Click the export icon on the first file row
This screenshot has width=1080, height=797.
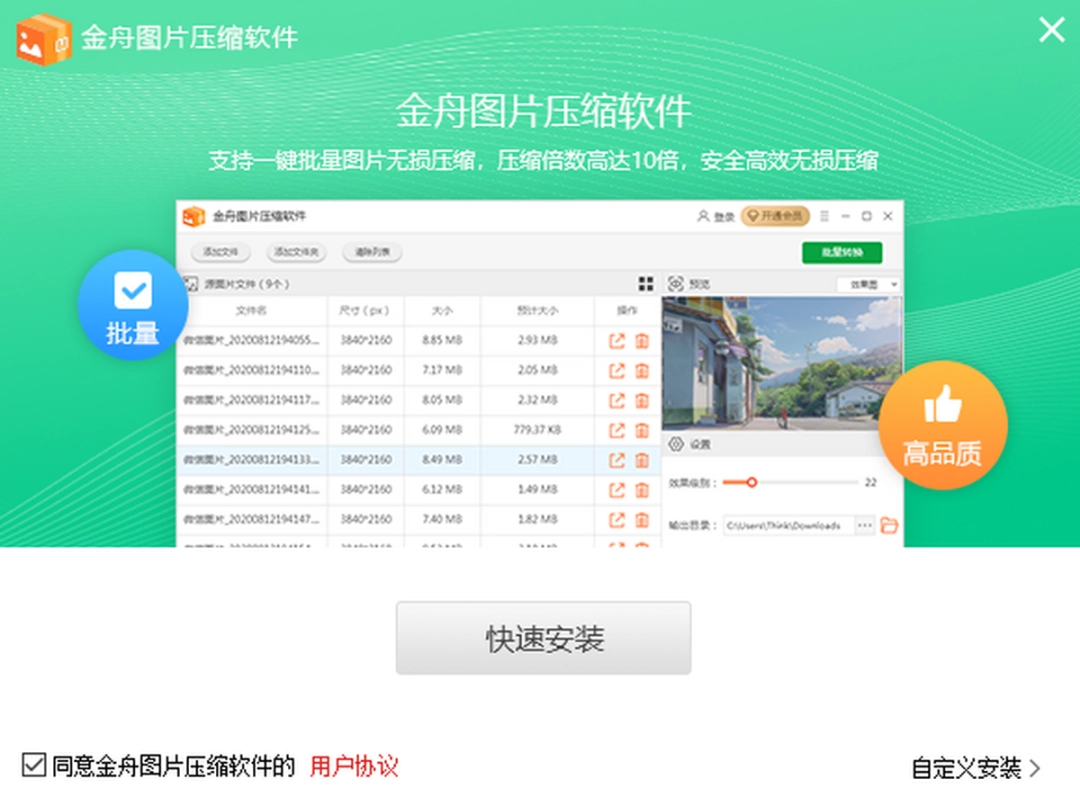click(x=619, y=340)
